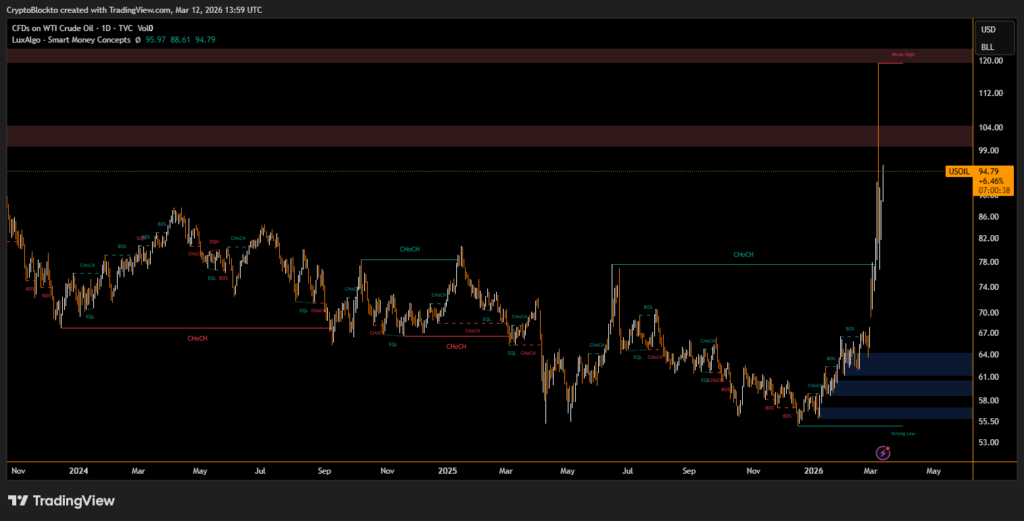The image size is (1024, 521).
Task: Click the Vol indicator label
Action: pos(145,25)
